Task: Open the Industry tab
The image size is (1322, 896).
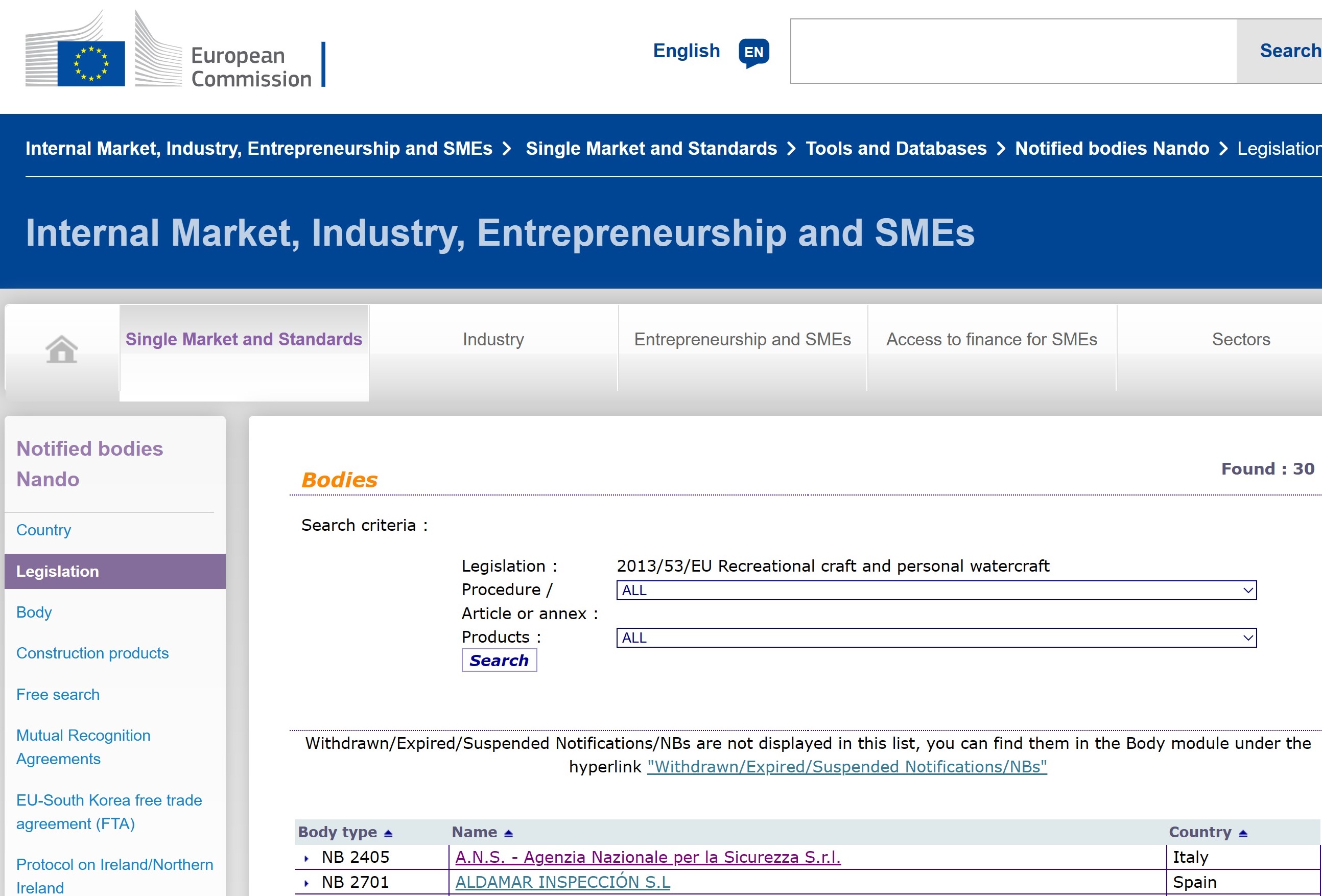Action: (x=493, y=340)
